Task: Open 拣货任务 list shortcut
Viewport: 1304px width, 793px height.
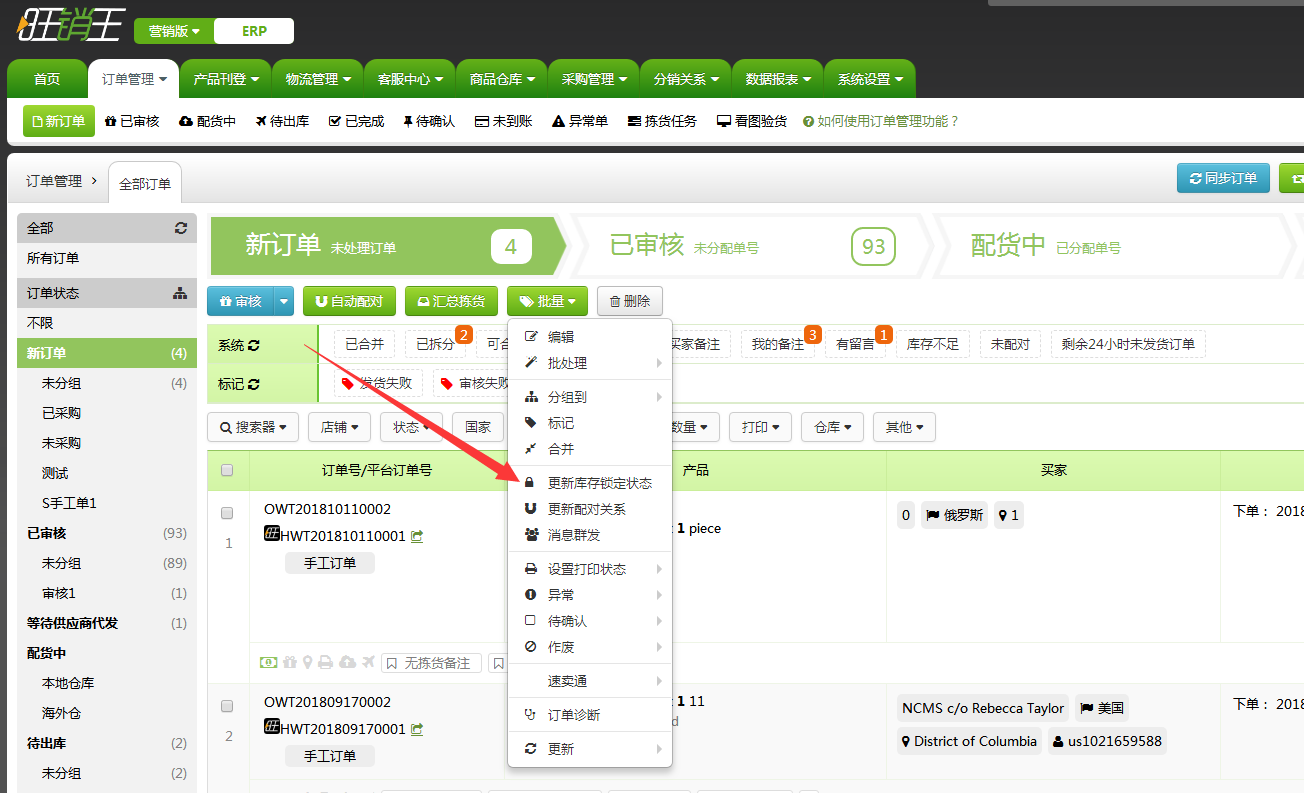Action: [662, 121]
